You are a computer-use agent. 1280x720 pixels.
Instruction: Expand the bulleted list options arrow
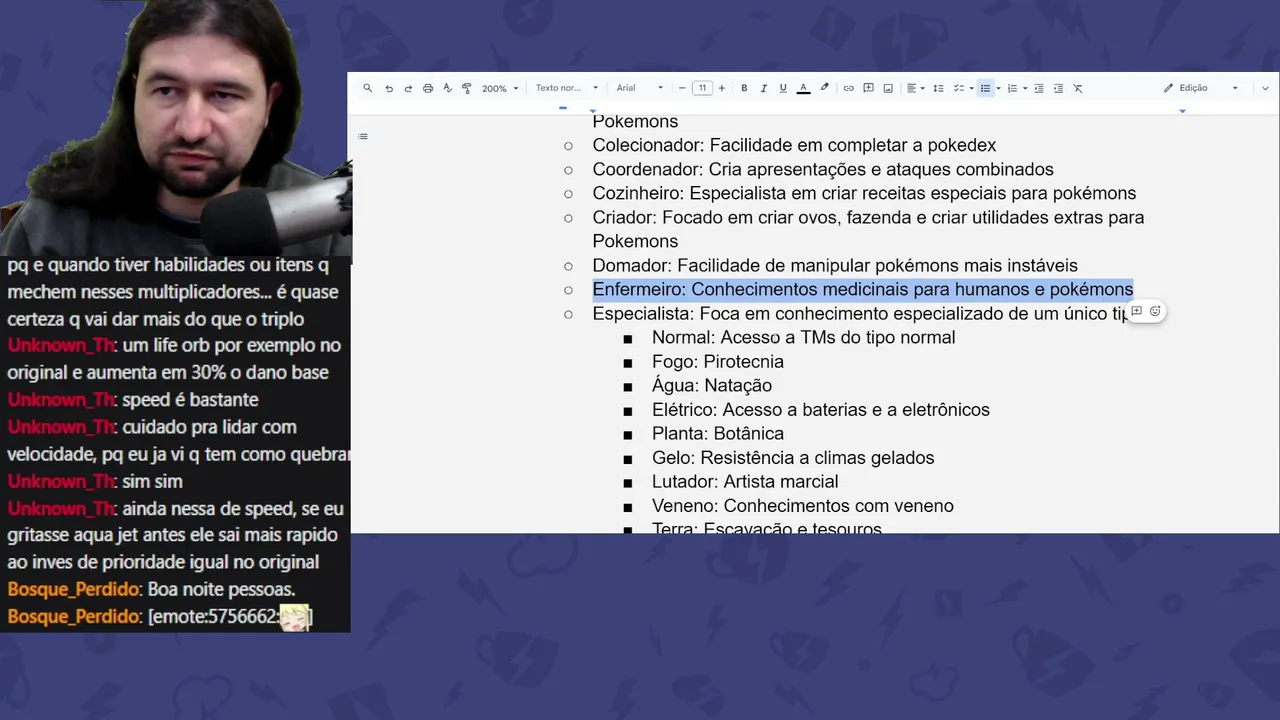click(x=998, y=88)
